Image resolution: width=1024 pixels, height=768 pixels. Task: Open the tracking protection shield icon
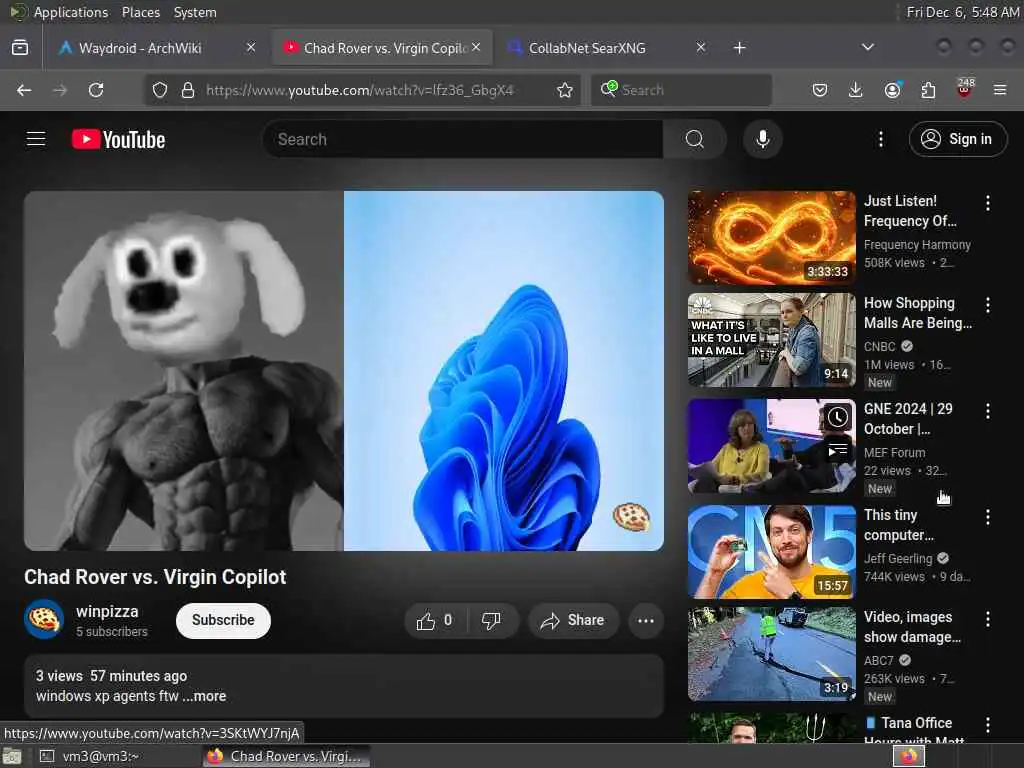click(160, 90)
